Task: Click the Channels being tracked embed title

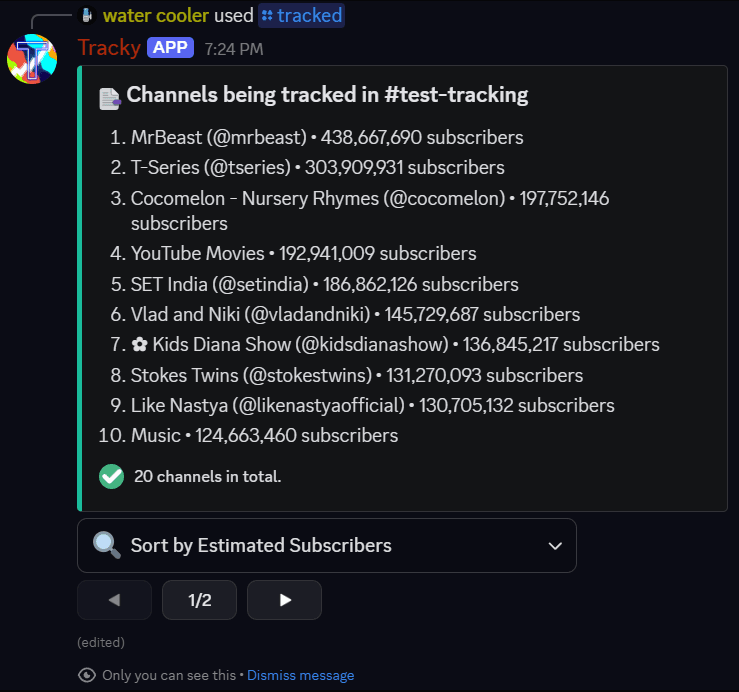Action: (327, 96)
